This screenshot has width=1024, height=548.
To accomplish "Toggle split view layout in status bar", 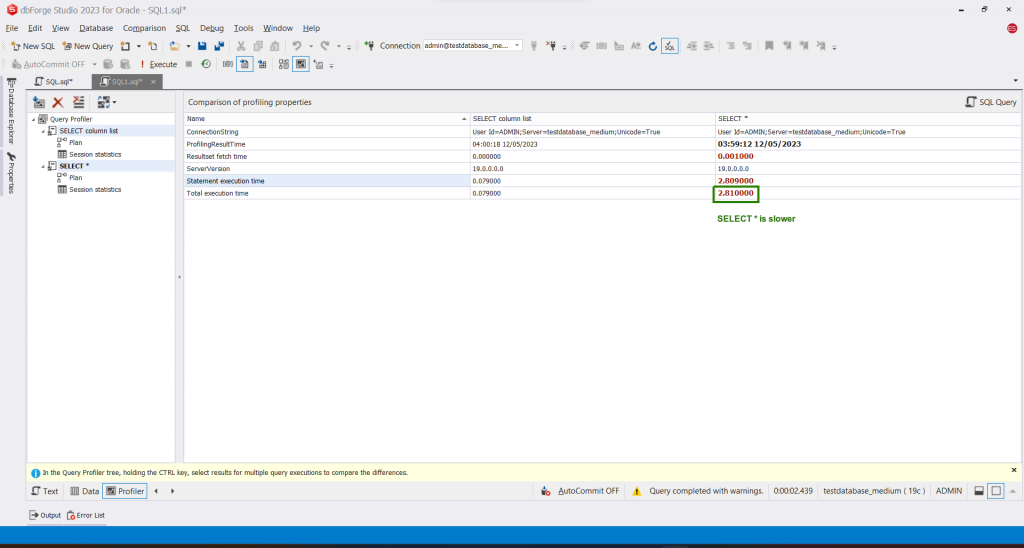I will [979, 491].
